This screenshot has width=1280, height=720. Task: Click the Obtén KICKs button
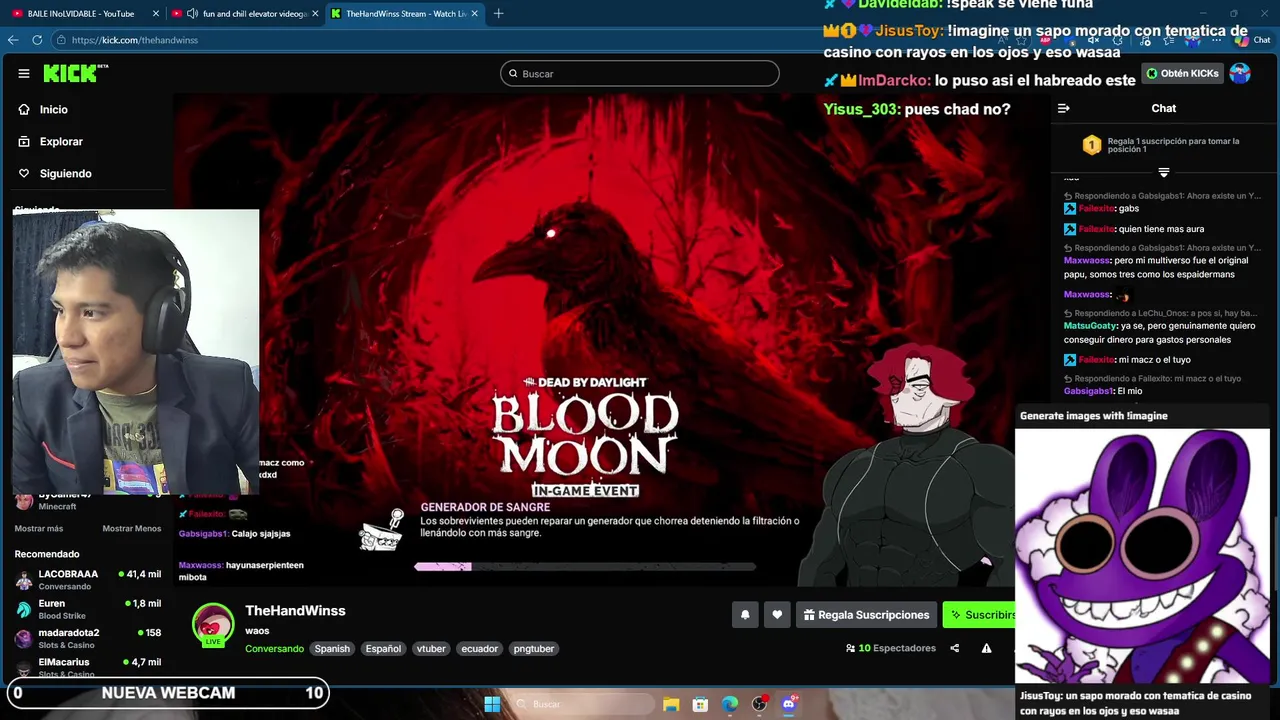[x=1183, y=73]
